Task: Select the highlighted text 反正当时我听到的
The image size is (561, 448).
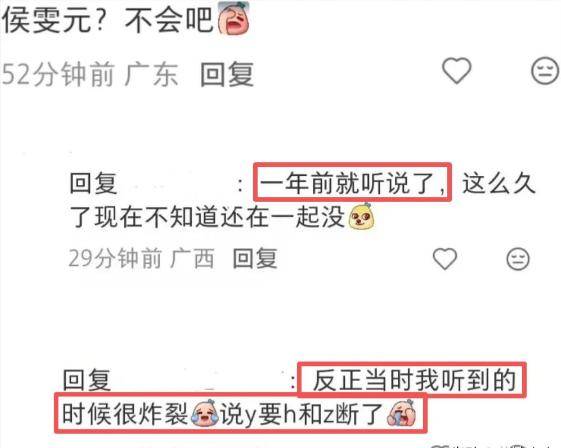Action: click(x=414, y=380)
